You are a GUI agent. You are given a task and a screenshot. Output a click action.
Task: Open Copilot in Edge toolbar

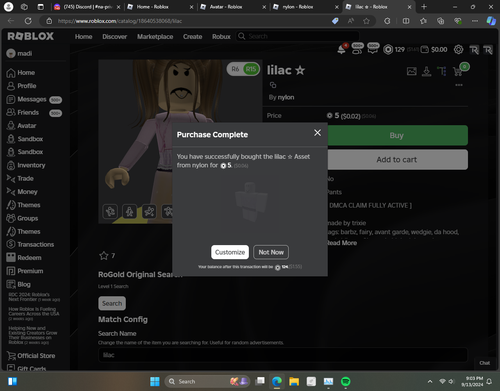click(x=491, y=21)
